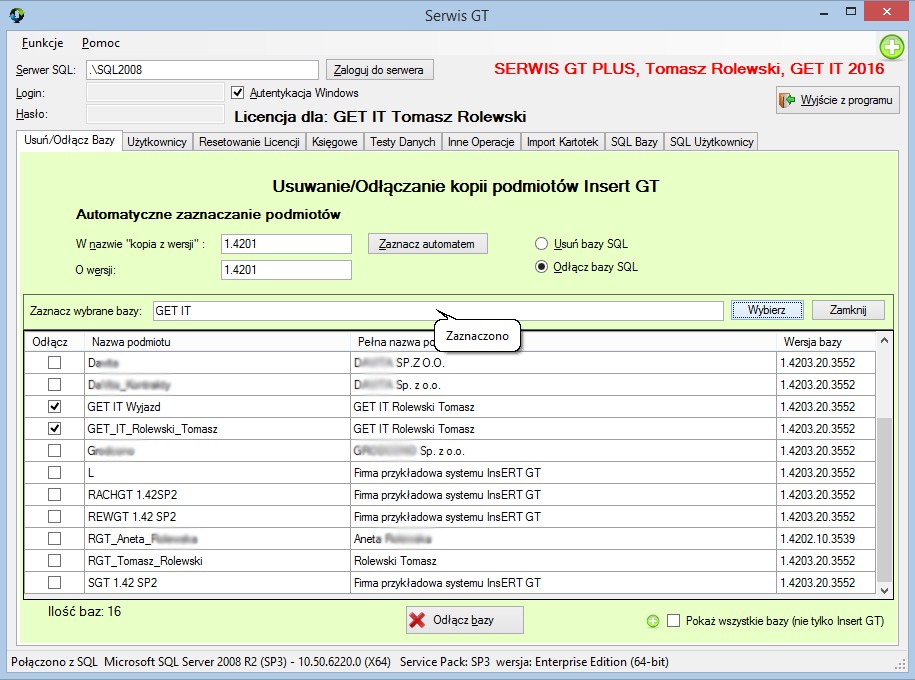Viewport: 915px width, 680px height.
Task: Switch to Inne Operacje tab
Action: tap(481, 142)
